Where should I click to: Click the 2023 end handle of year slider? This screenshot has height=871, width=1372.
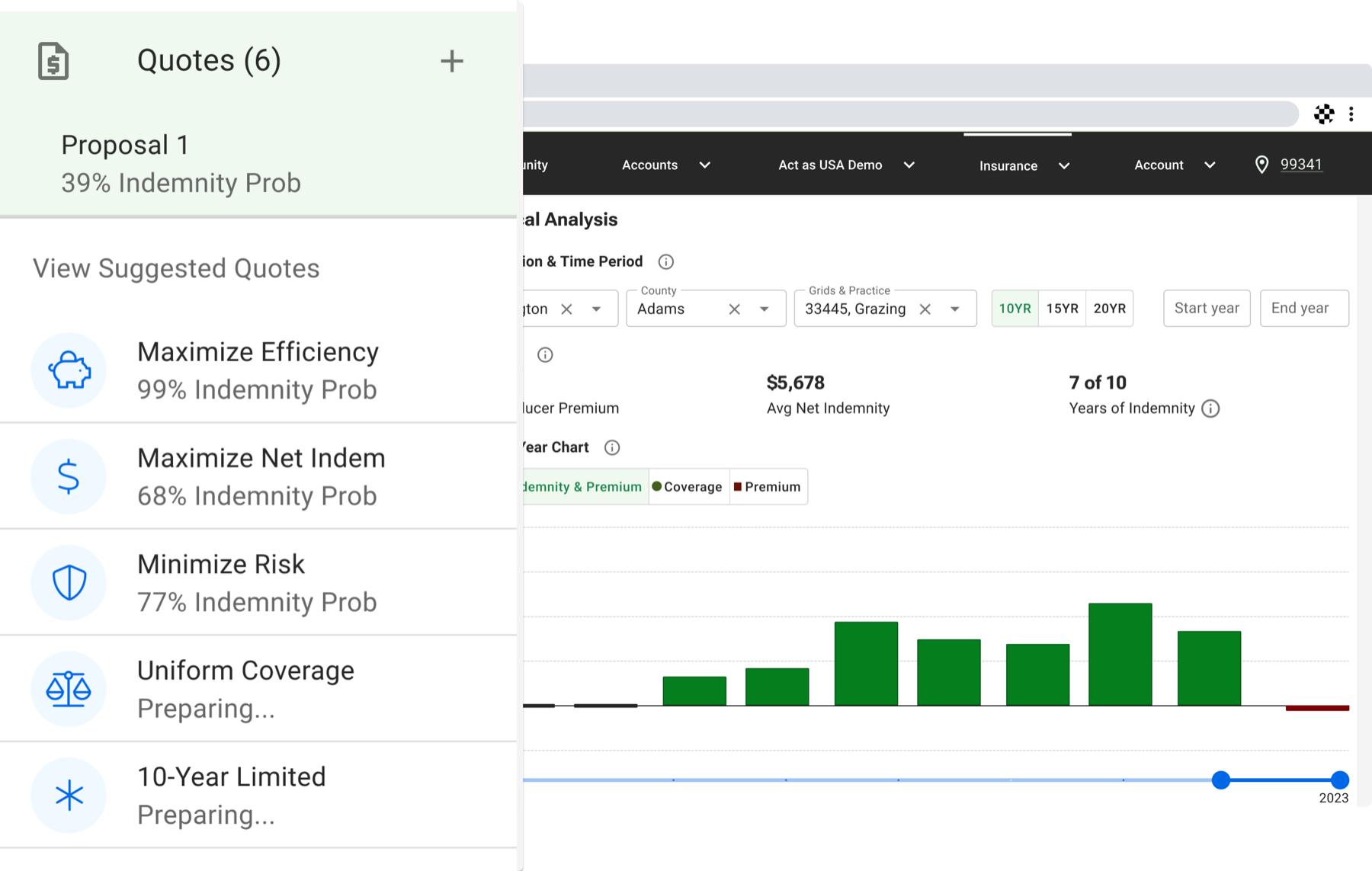[1339, 780]
